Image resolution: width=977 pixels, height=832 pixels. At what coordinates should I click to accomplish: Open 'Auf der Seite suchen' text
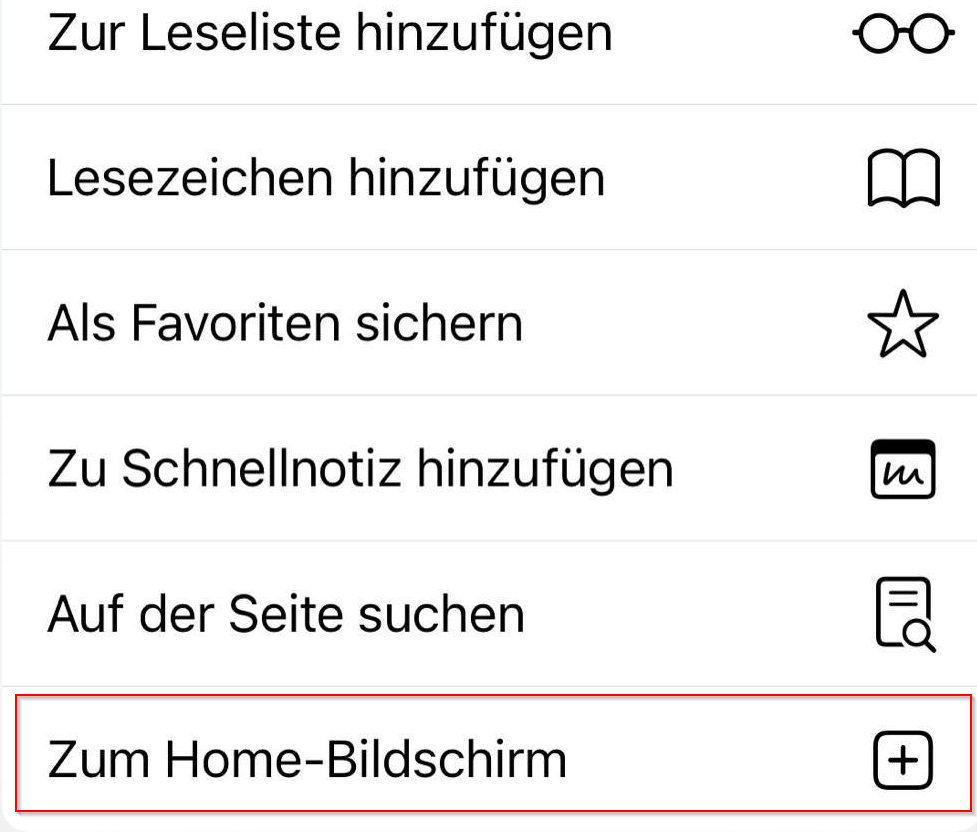point(286,615)
